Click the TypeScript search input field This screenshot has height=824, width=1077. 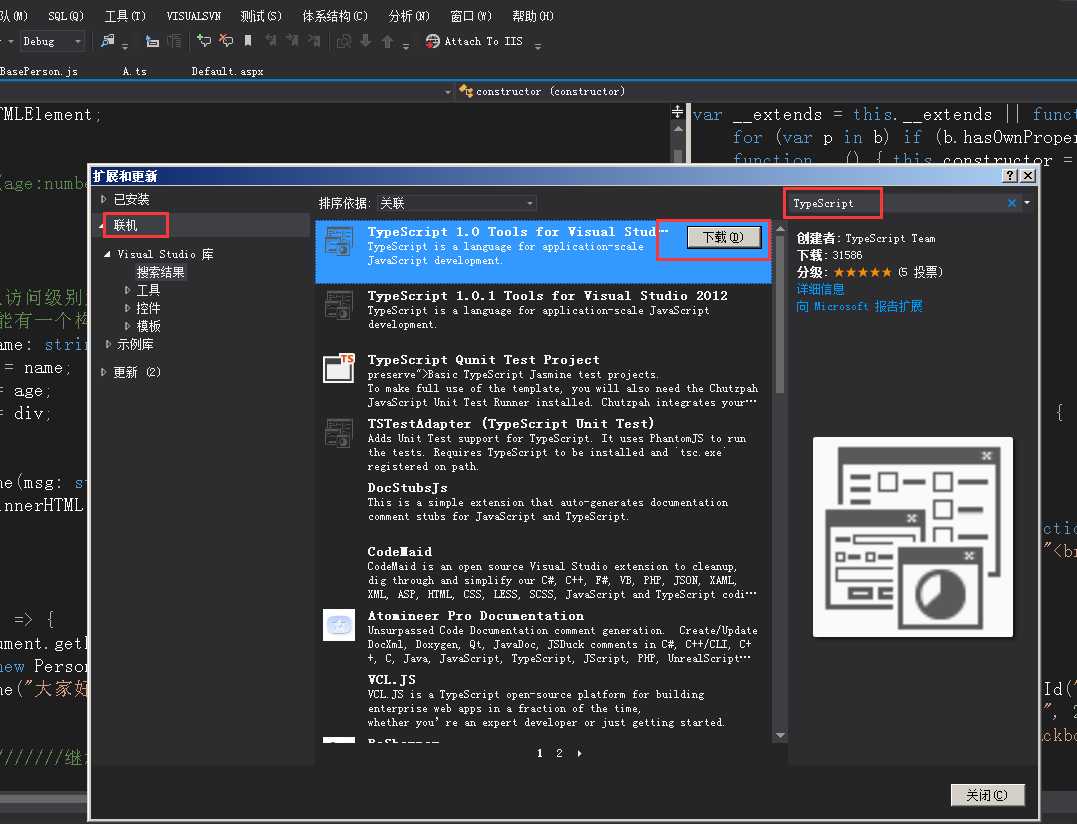896,203
